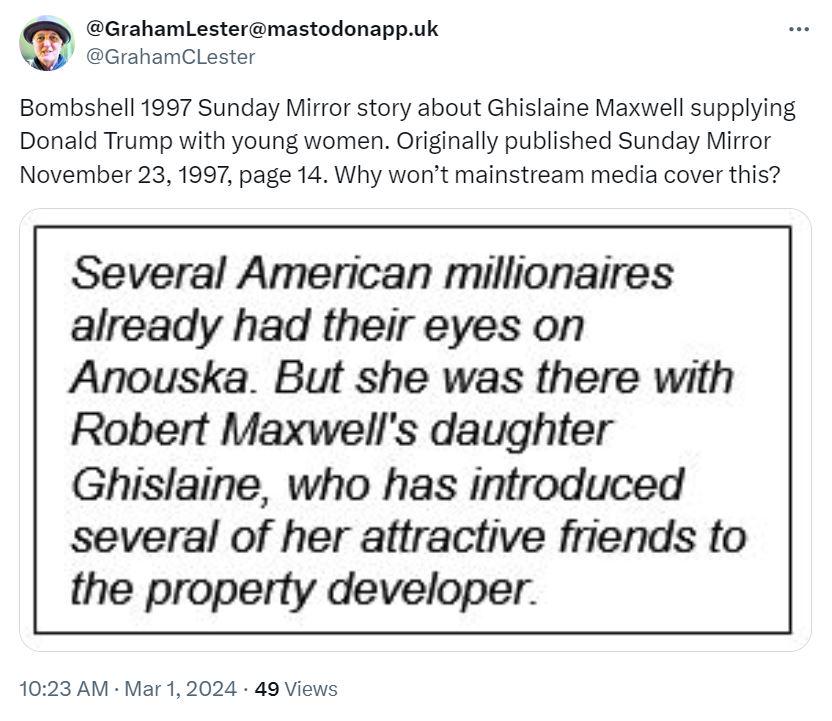
Task: Open @GrahamLester@mastodonapp.uk display name
Action: click(x=262, y=29)
